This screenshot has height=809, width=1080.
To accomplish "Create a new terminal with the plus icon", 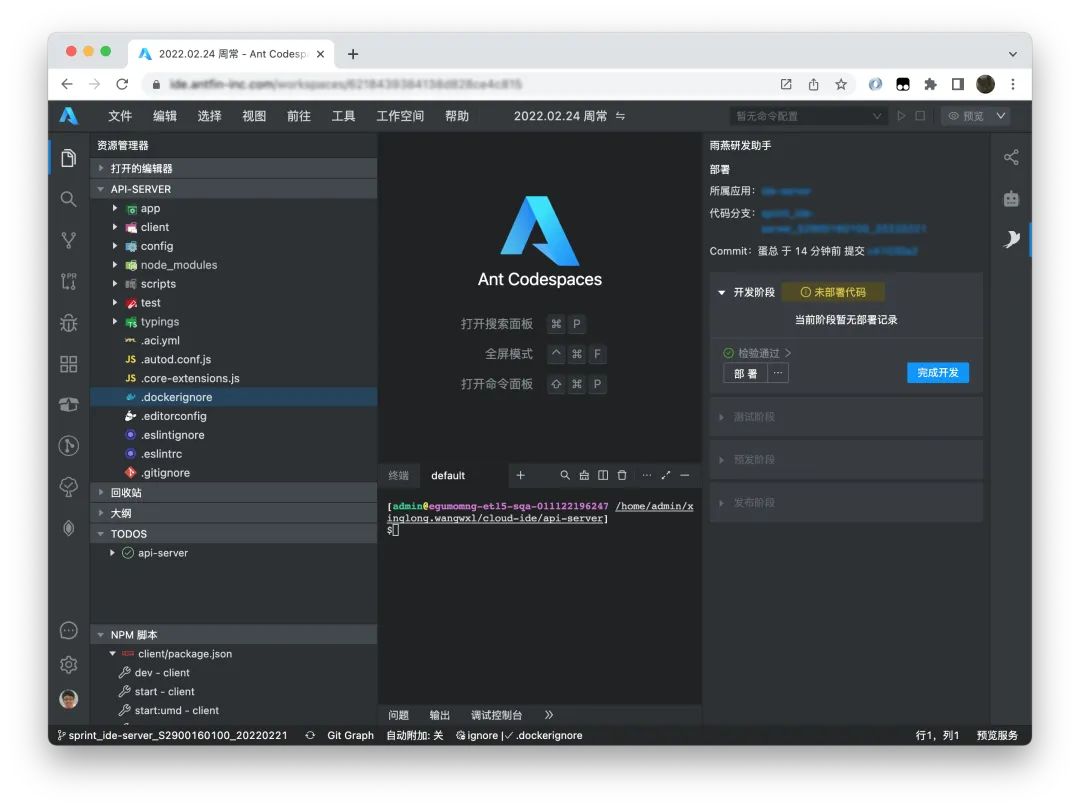I will (x=520, y=475).
